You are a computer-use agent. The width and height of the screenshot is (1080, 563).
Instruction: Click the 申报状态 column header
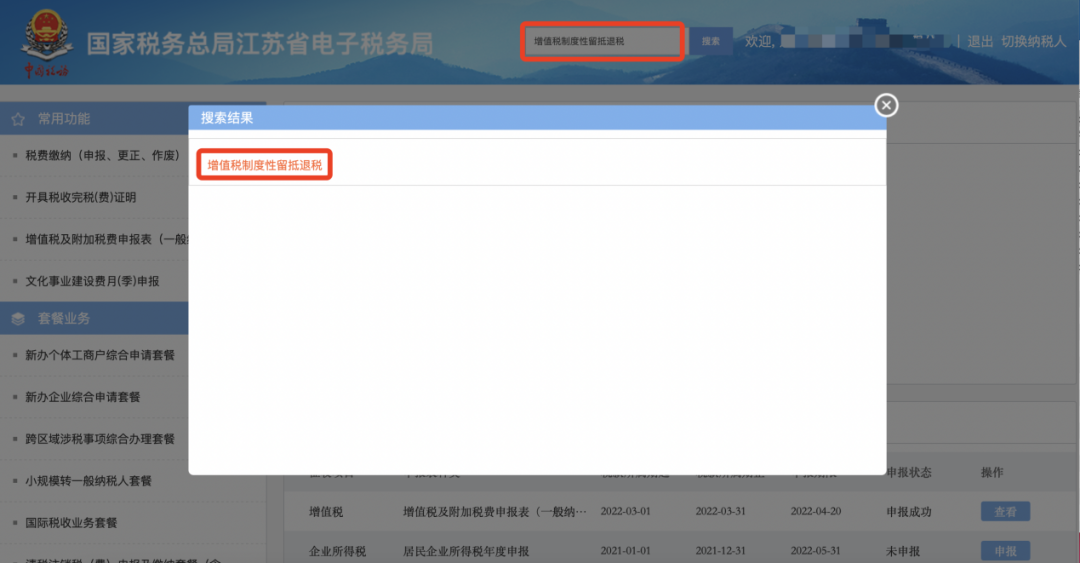pos(909,473)
